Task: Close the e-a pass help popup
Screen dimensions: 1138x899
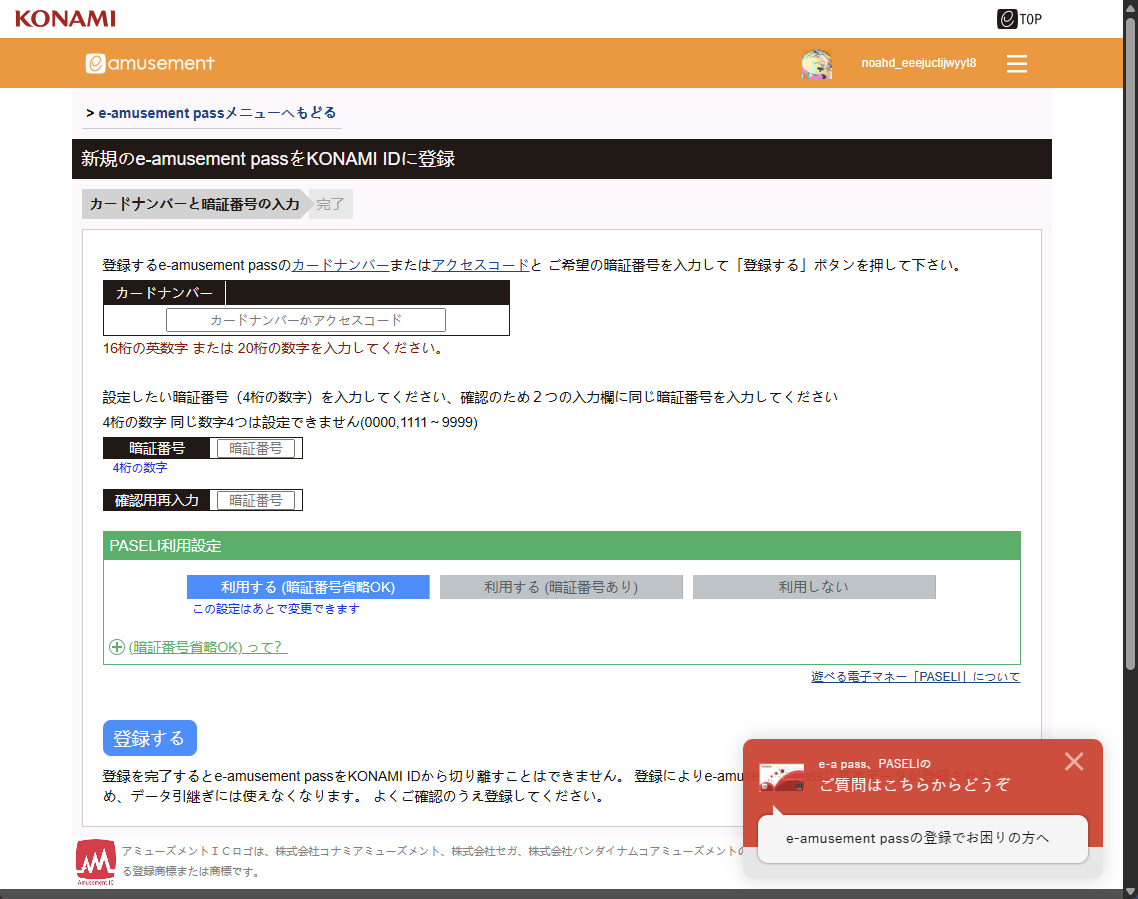Action: [1074, 761]
